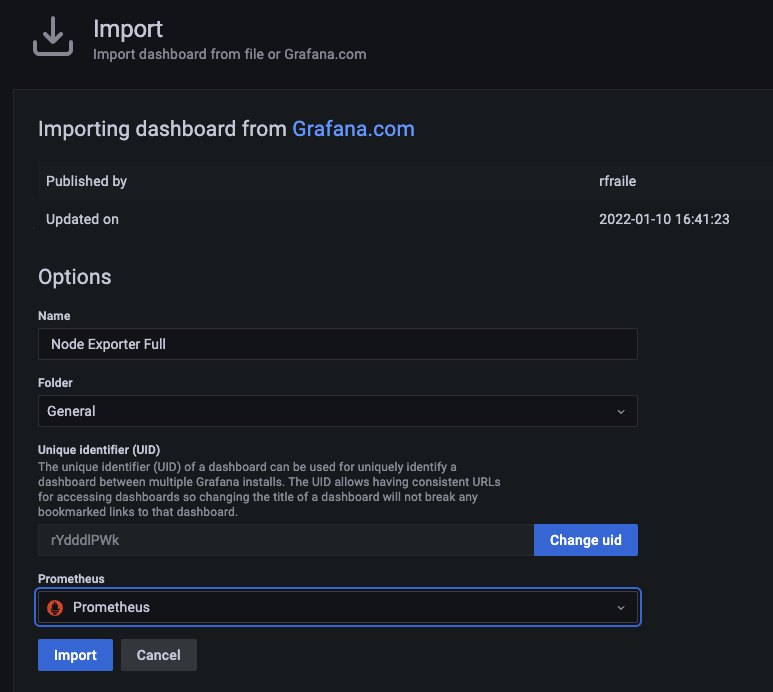Click the Change uid button

[x=586, y=540]
